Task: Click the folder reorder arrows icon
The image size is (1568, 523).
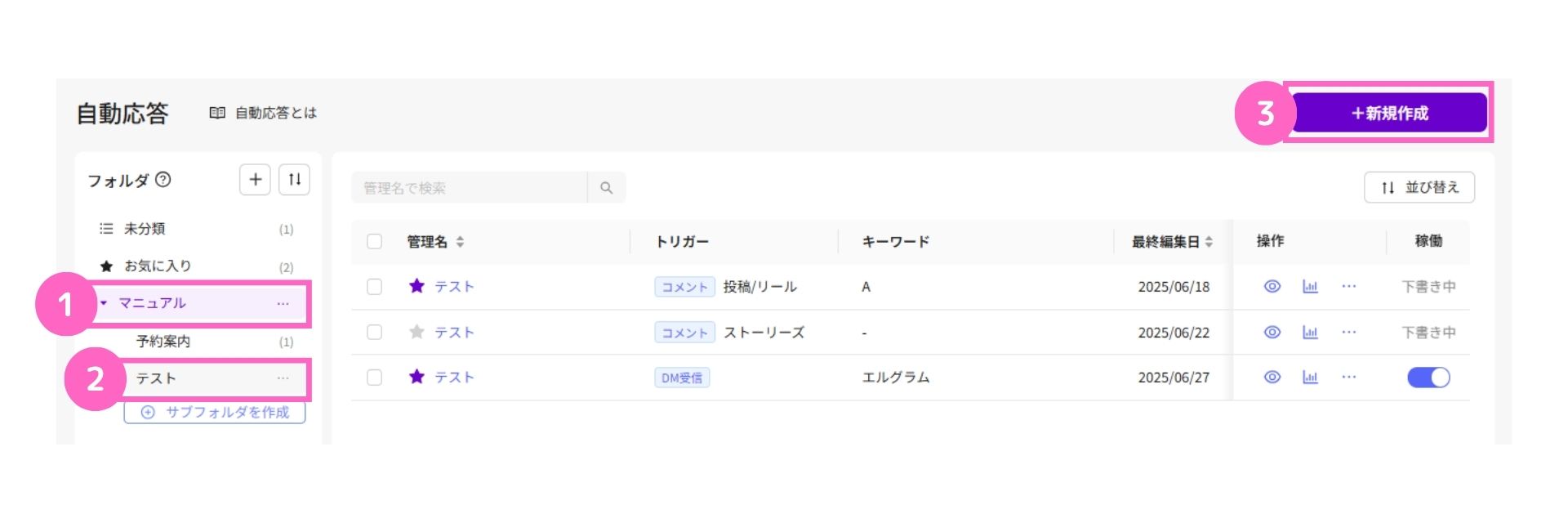Action: click(295, 180)
